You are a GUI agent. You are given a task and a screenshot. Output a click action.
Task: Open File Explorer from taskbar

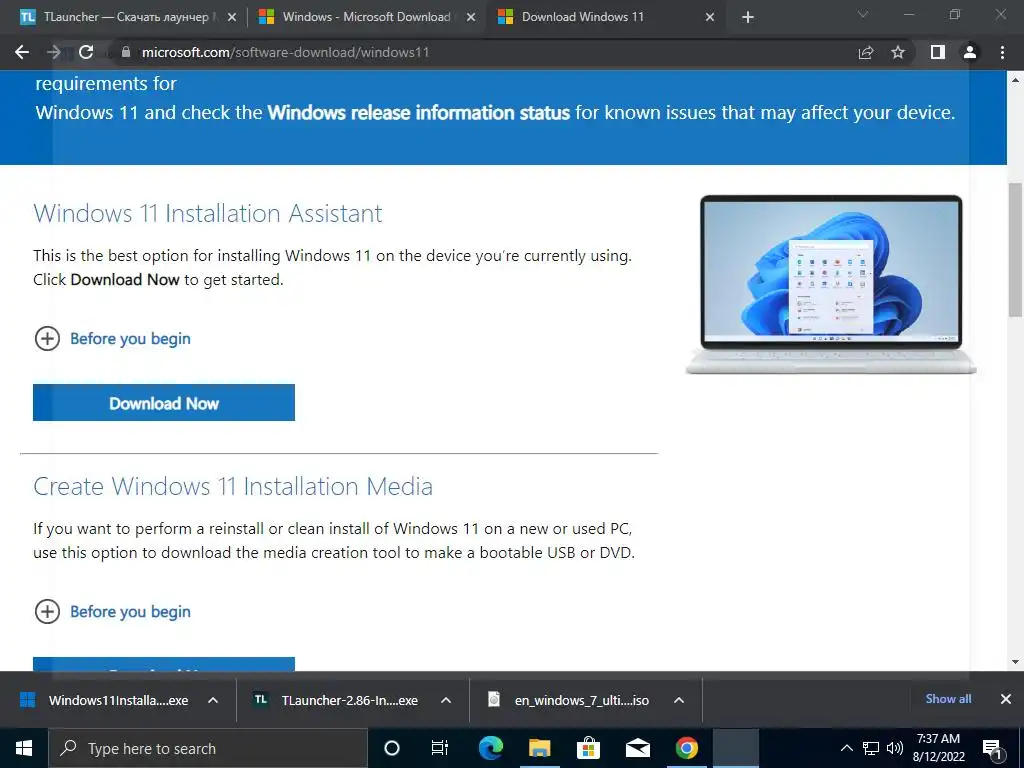539,748
